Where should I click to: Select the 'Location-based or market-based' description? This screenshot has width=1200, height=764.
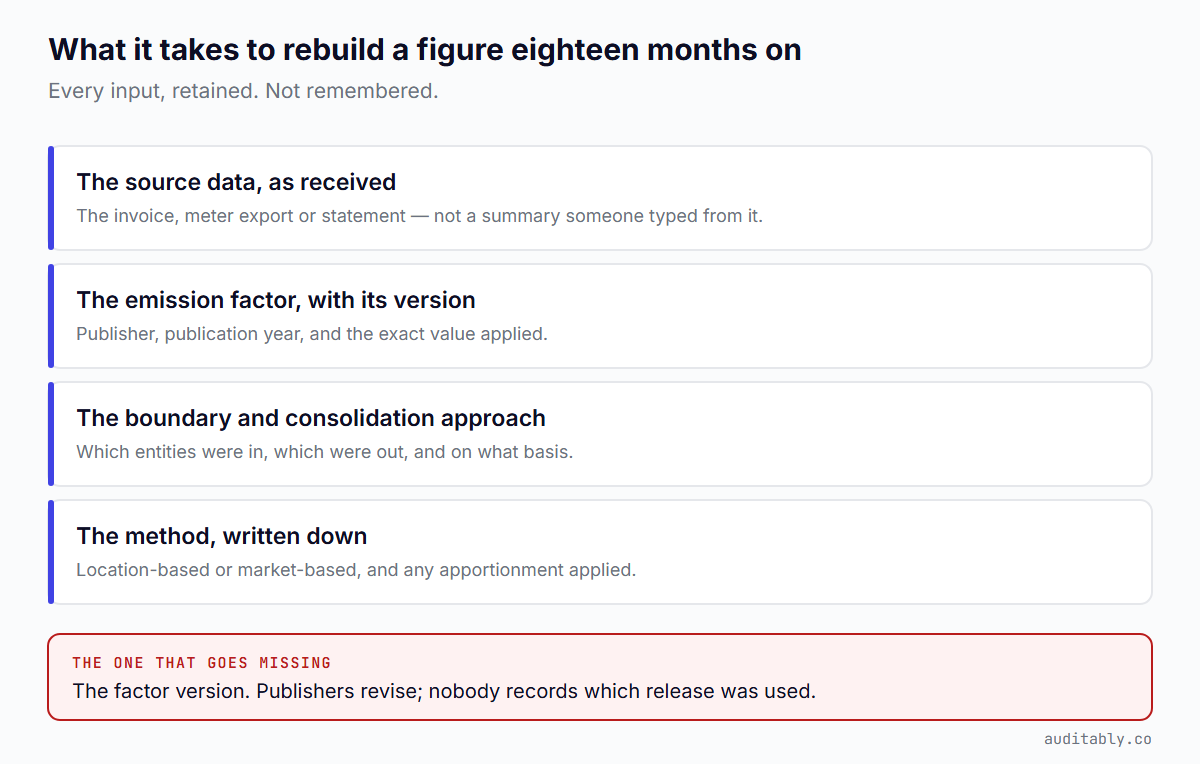(x=356, y=570)
